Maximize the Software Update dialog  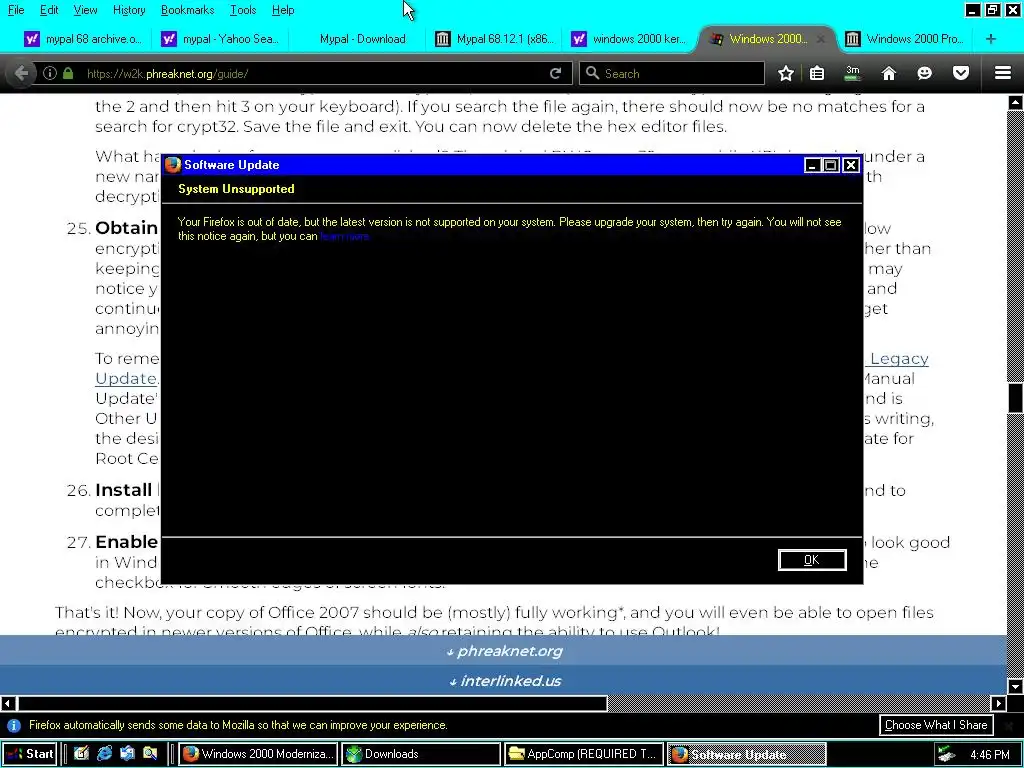tap(831, 165)
